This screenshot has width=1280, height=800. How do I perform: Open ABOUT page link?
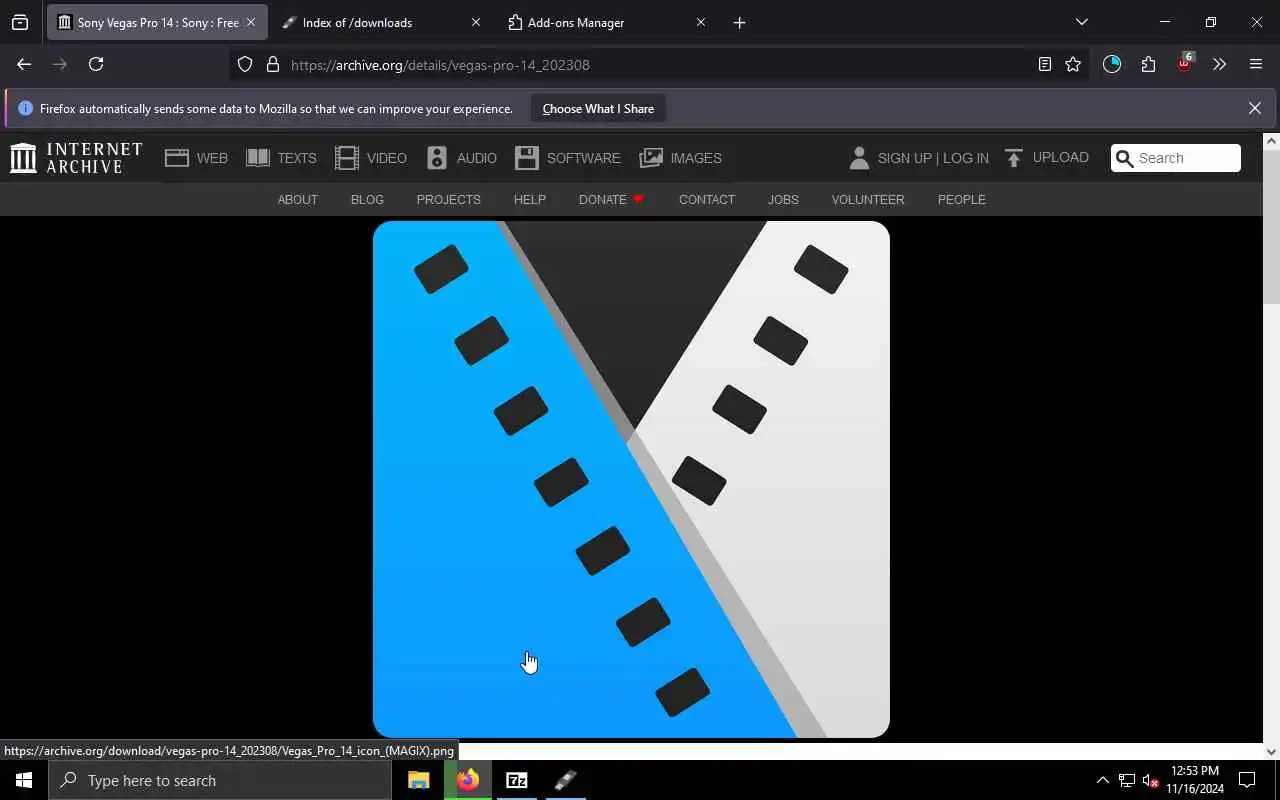coord(297,199)
